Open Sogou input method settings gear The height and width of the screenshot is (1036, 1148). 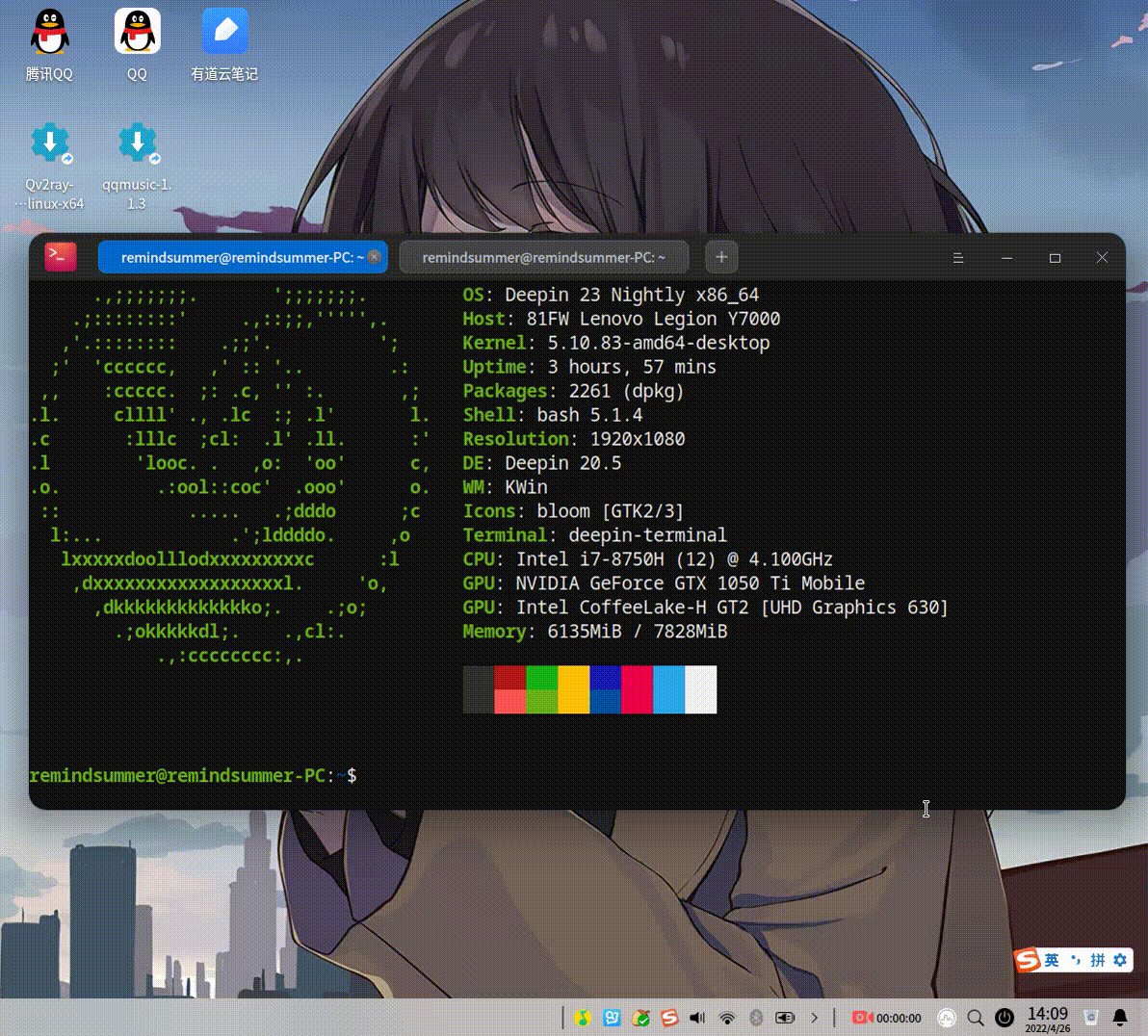click(x=1120, y=960)
